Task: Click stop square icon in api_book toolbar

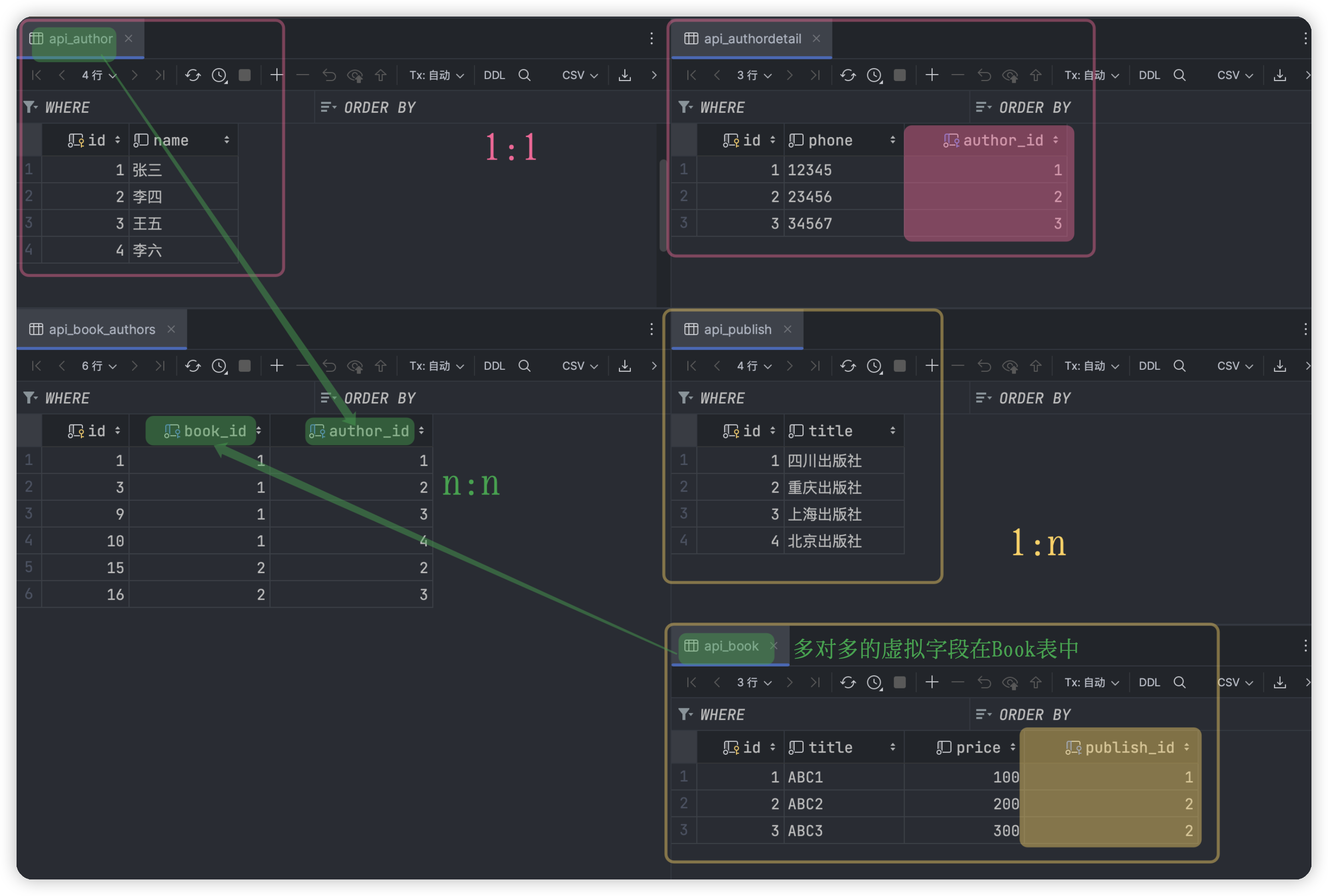Action: click(900, 683)
